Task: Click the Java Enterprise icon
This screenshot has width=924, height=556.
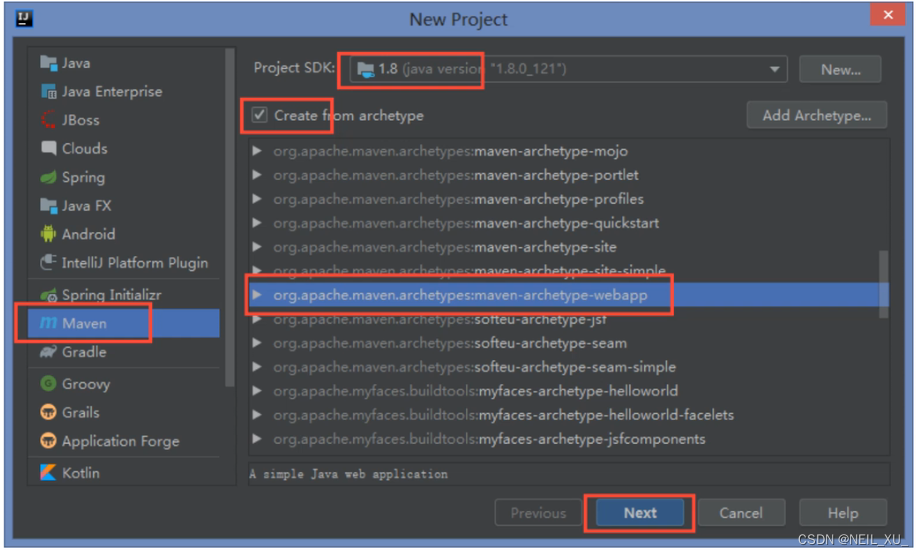Action: [x=48, y=91]
